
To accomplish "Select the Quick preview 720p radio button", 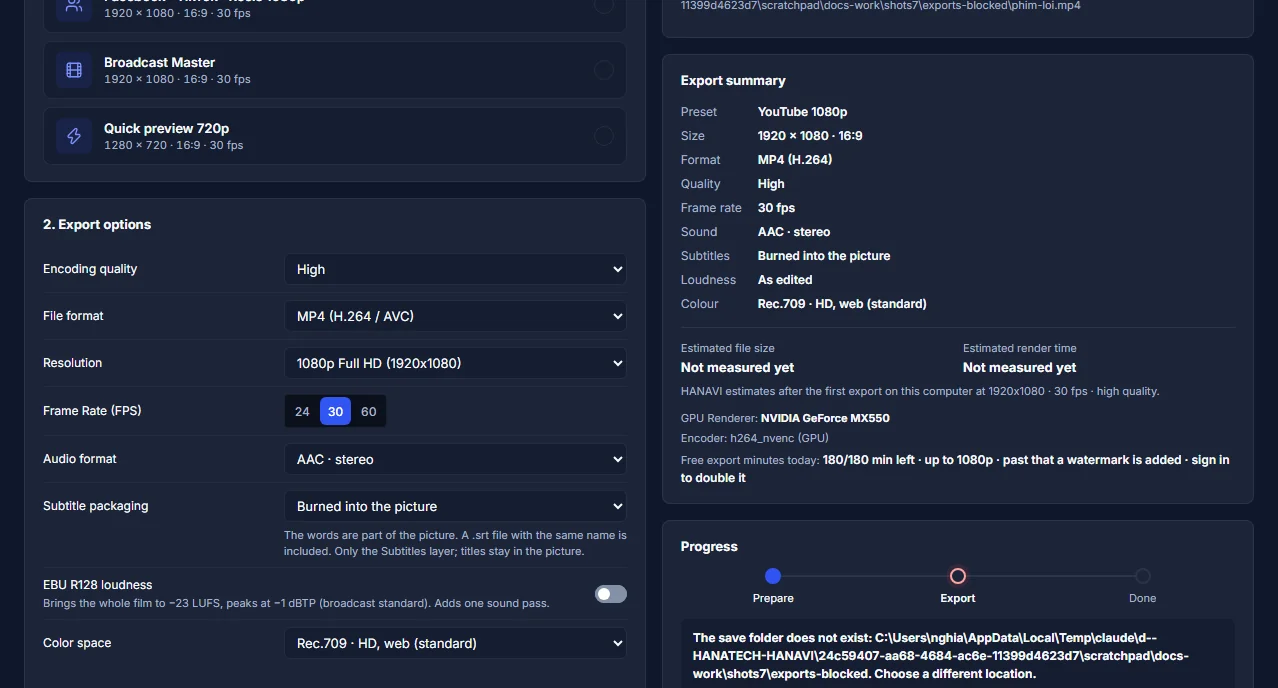I will click(x=604, y=136).
